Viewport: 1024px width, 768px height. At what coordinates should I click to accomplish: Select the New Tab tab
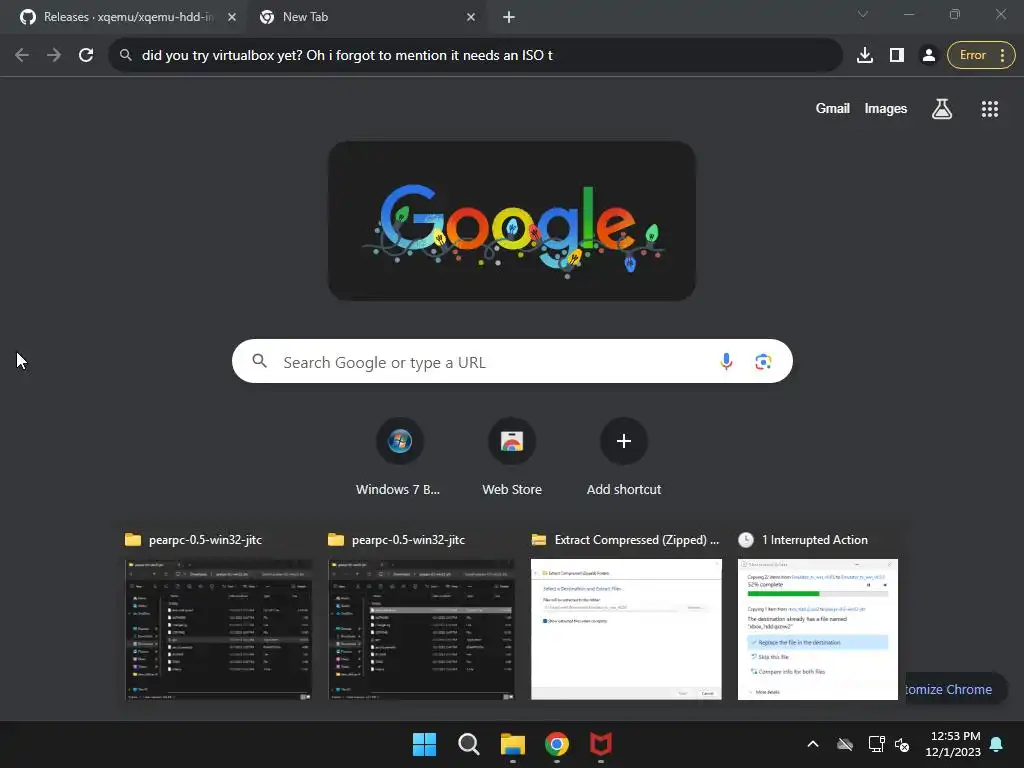coord(365,17)
